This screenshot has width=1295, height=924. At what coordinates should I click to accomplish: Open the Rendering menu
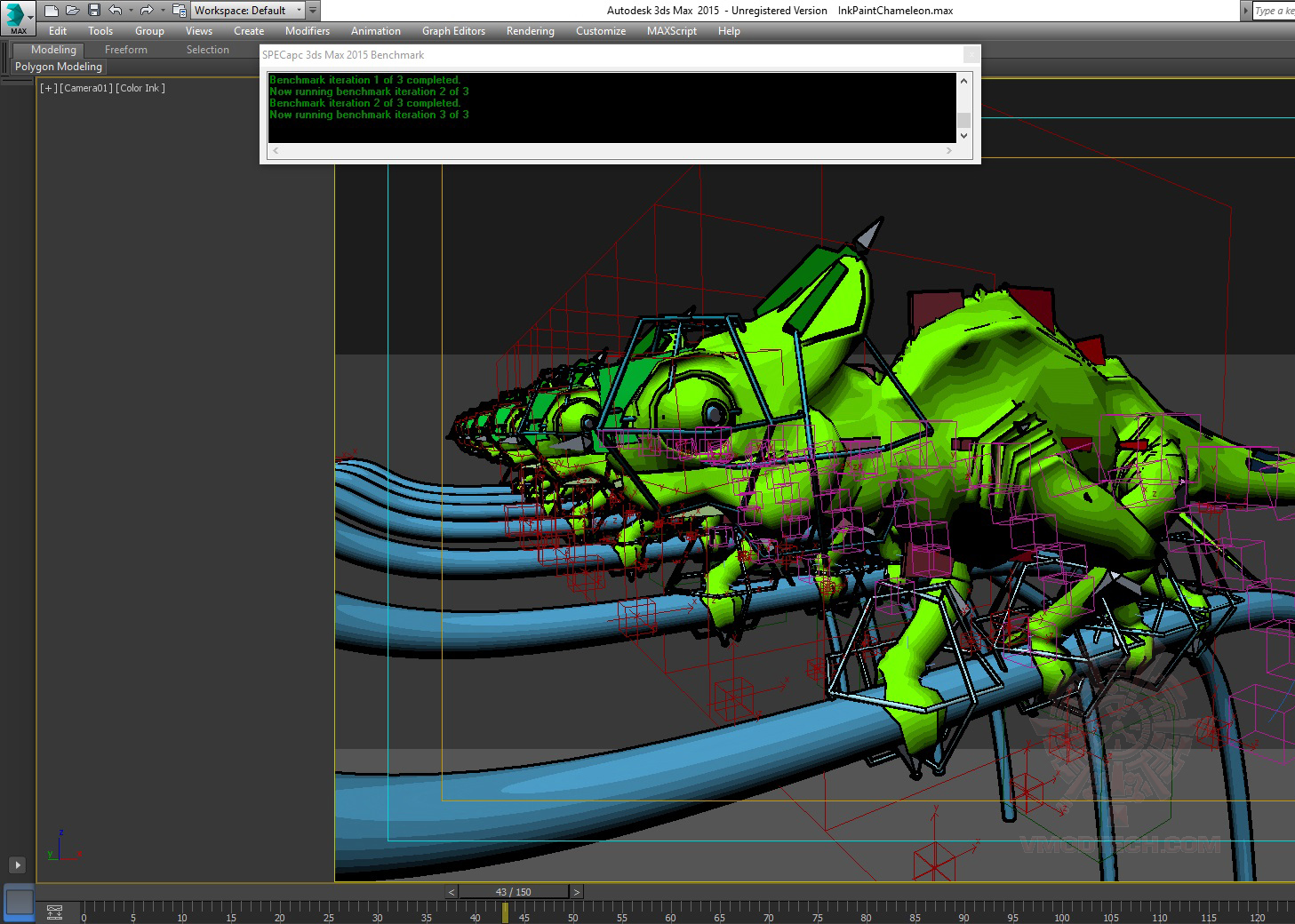point(530,31)
